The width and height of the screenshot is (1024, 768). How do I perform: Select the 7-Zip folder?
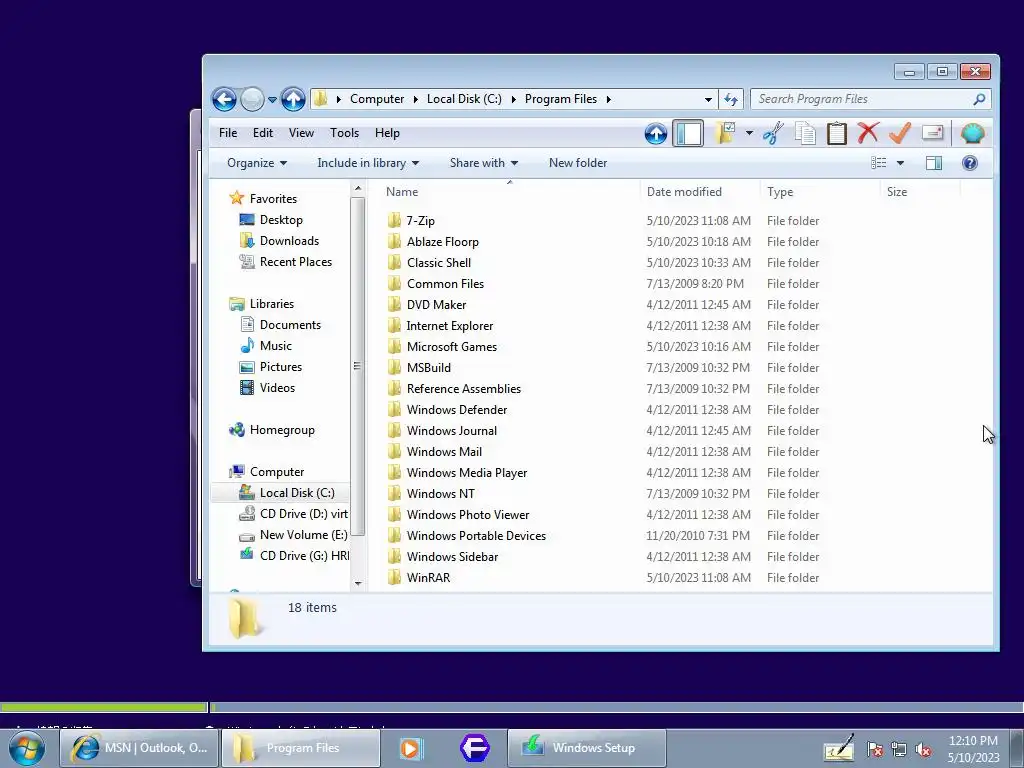point(420,221)
